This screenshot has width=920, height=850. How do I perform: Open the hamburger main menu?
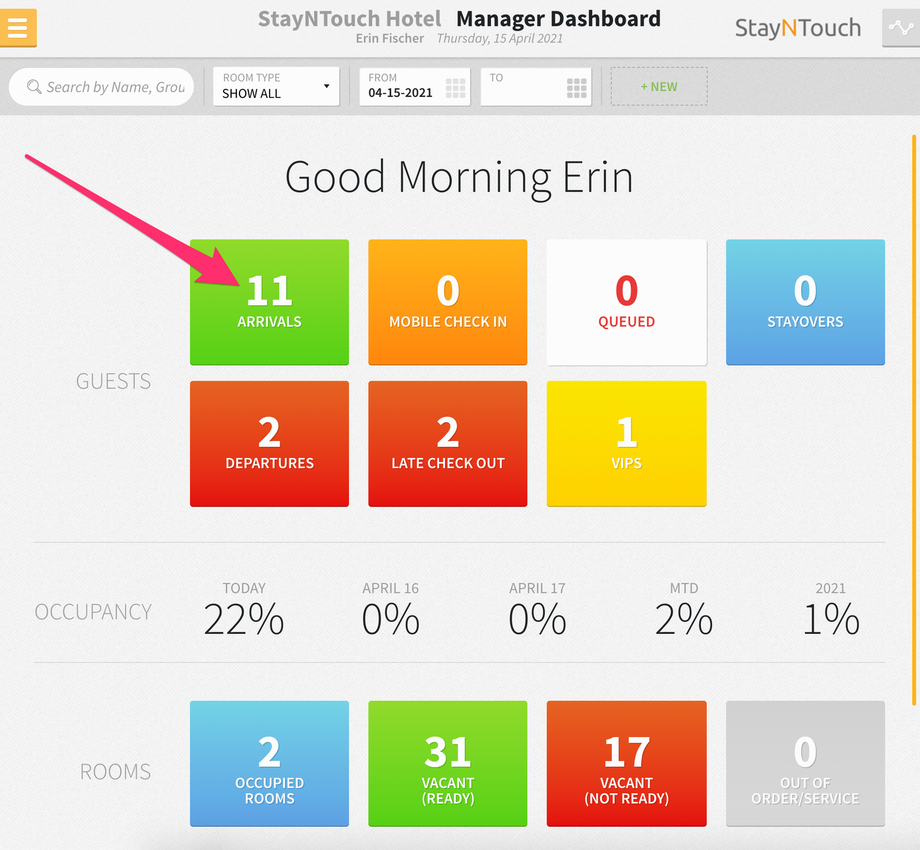[18, 28]
